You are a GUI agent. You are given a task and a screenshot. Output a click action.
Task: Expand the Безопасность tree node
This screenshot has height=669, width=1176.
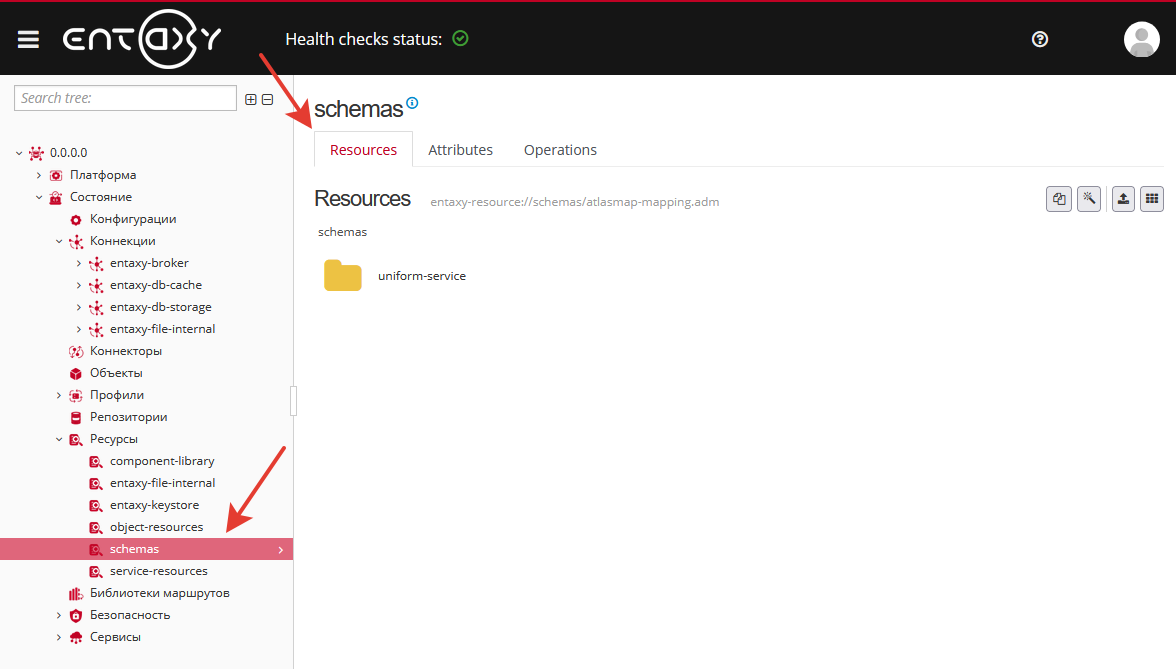(59, 615)
